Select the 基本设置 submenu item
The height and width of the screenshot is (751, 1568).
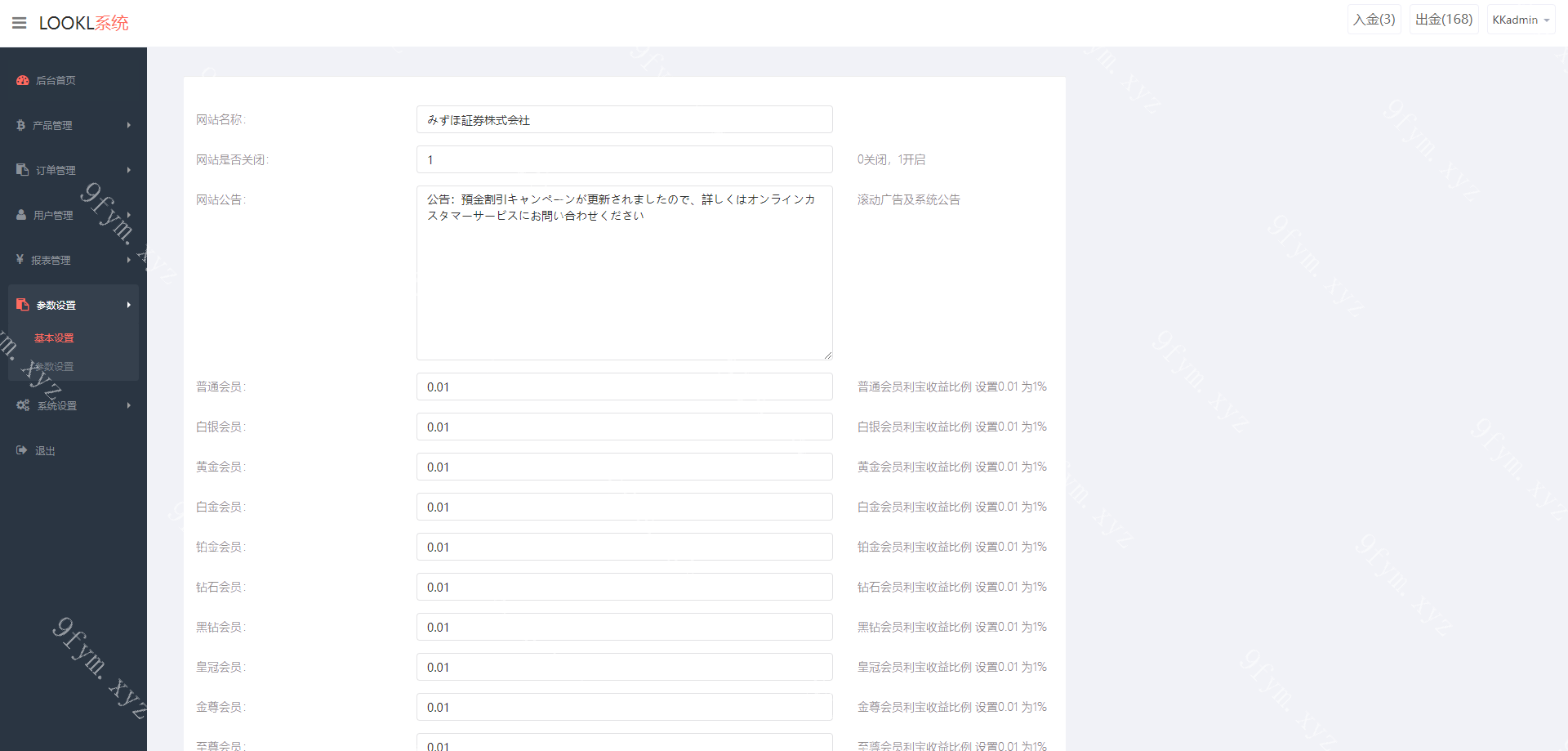coord(54,338)
